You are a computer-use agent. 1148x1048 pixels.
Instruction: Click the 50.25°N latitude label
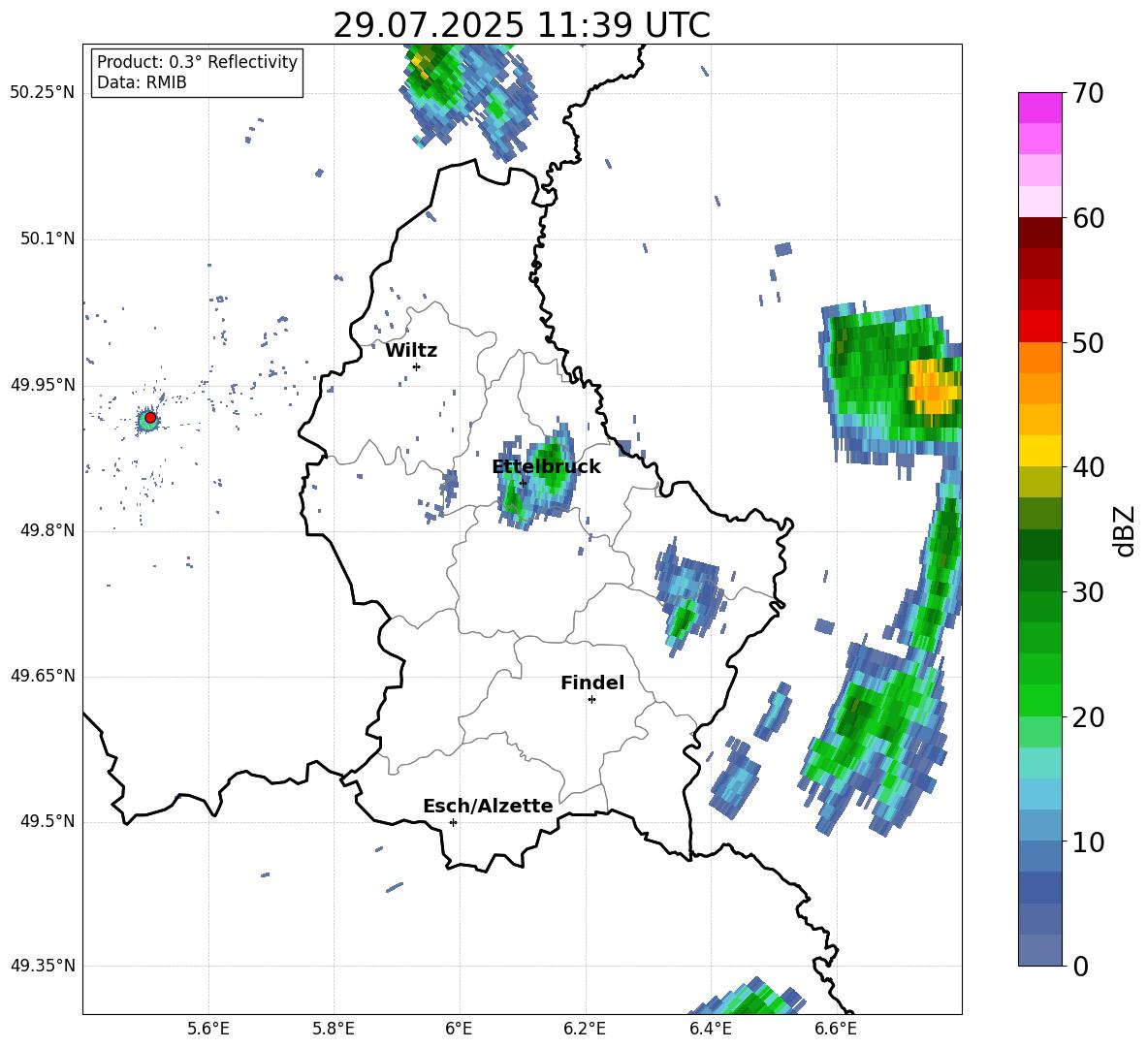[x=43, y=93]
